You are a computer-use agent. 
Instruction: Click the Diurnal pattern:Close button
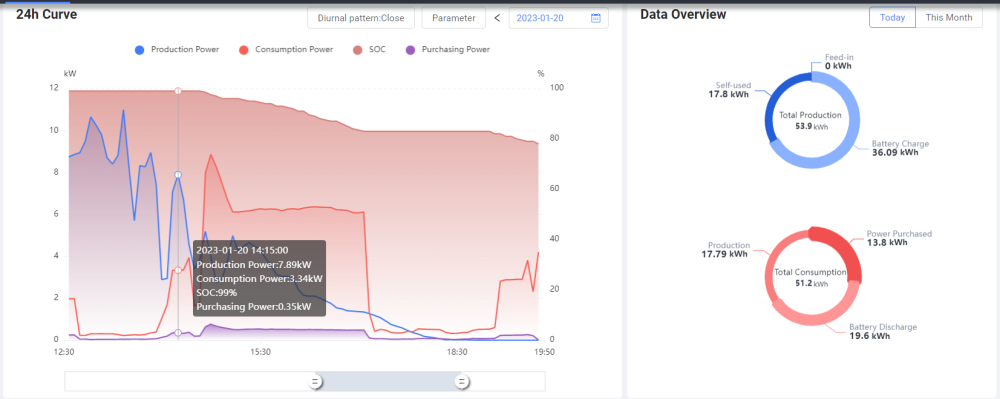point(361,18)
